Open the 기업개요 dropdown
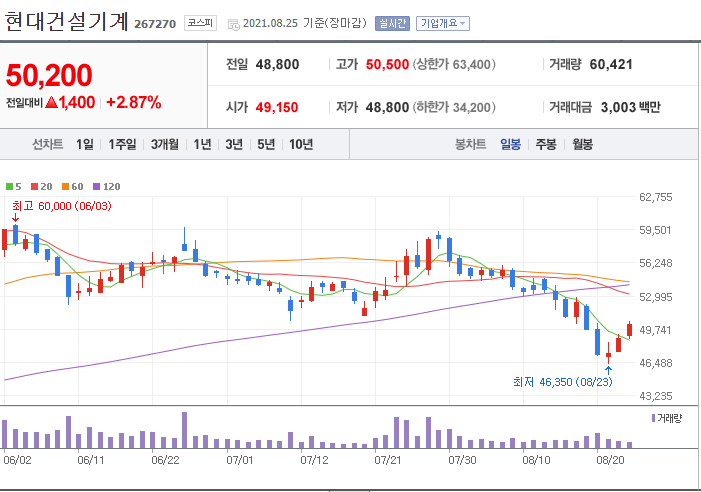Image resolution: width=701 pixels, height=492 pixels. [443, 23]
